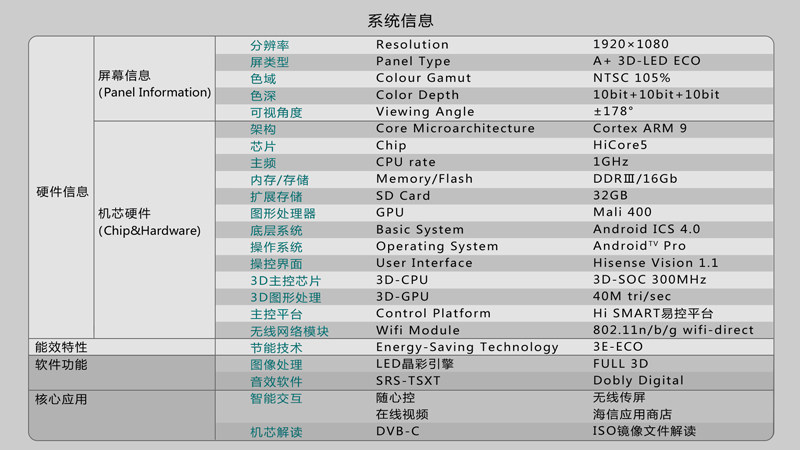
Task: Click the 无线传屏 text
Action: point(619,397)
